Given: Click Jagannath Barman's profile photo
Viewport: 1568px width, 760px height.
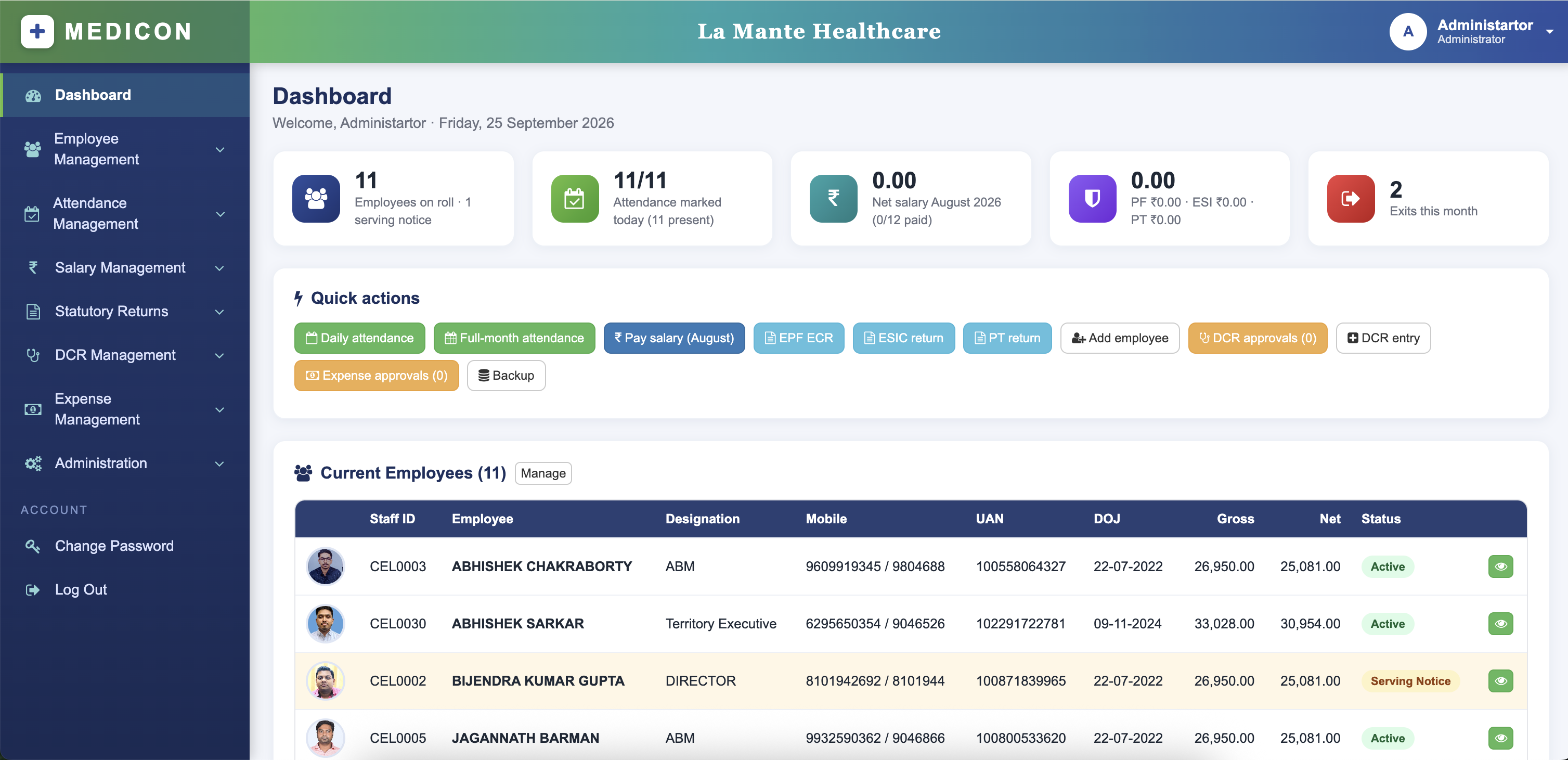Looking at the screenshot, I should (326, 738).
